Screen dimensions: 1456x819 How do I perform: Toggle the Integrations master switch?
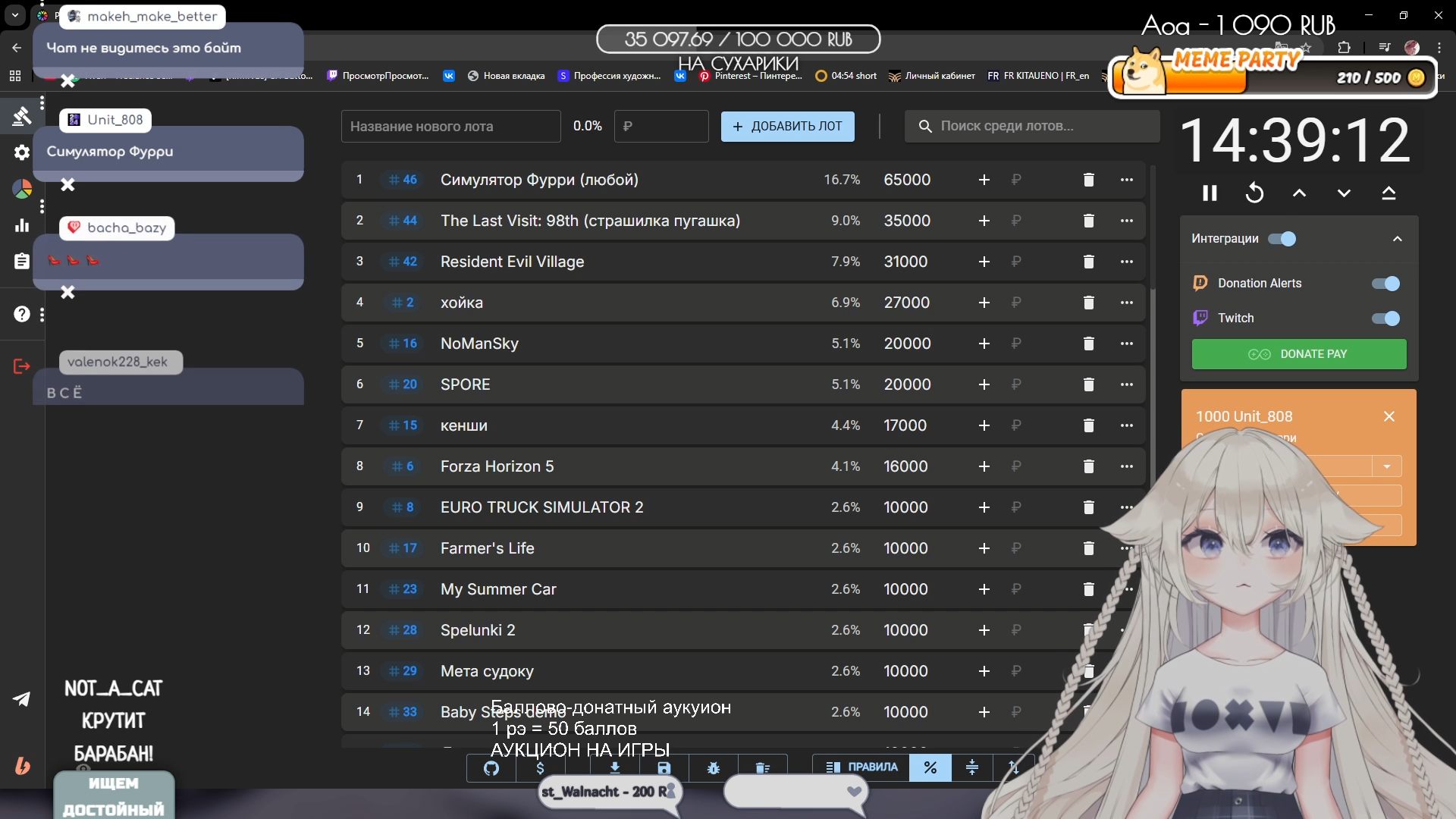pos(1282,239)
